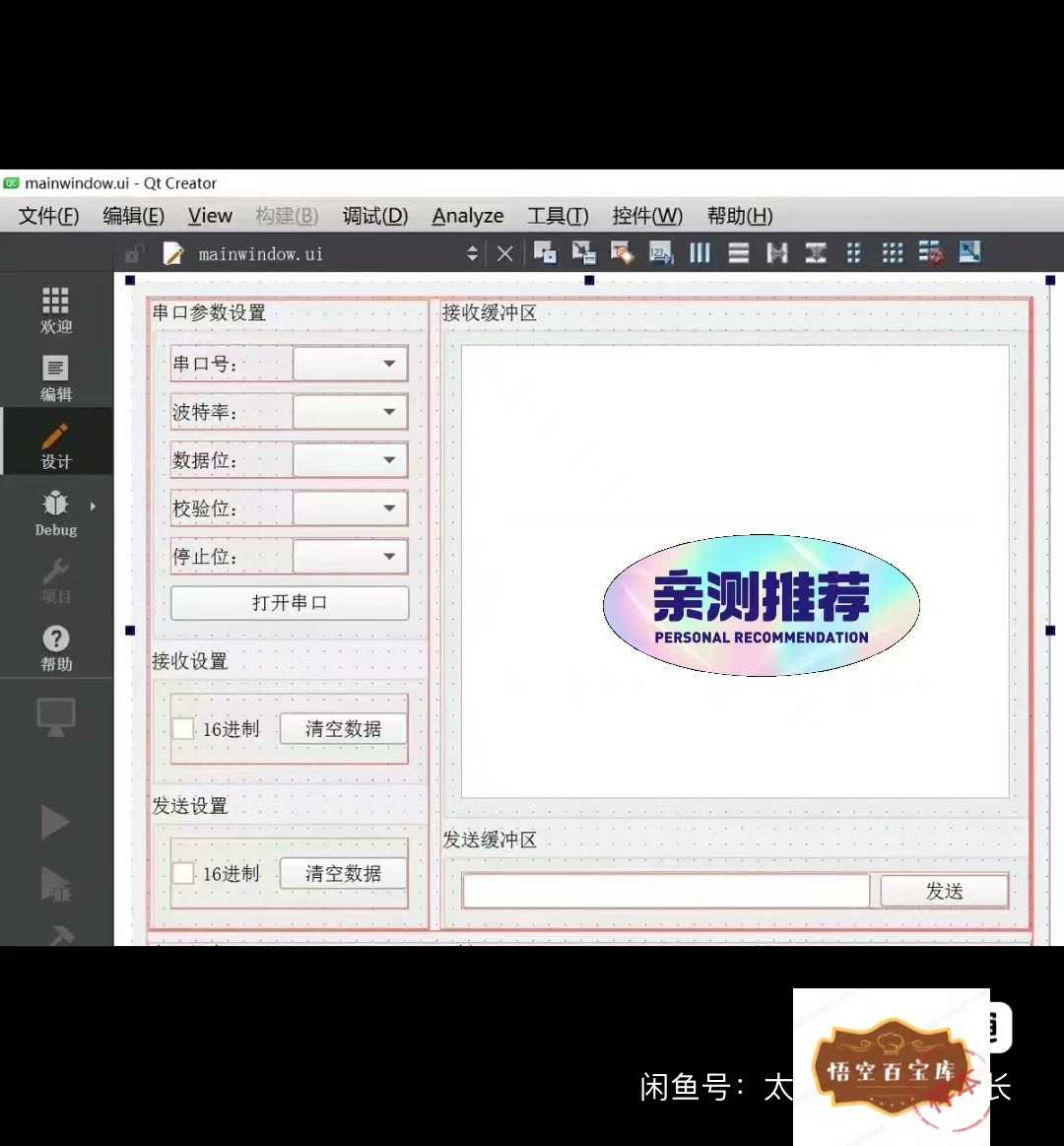
Task: Open the mainwindow.ui document selector arrows
Action: point(472,253)
